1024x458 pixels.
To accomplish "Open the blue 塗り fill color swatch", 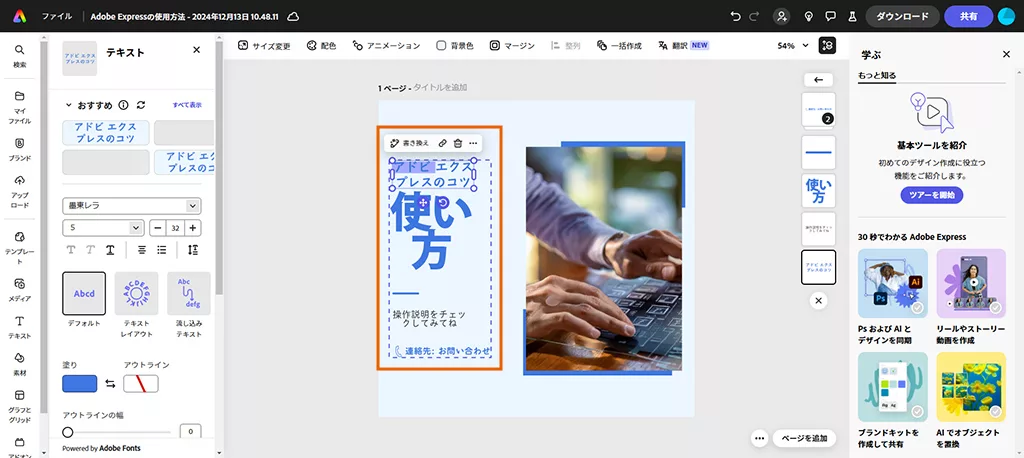I will (80, 384).
